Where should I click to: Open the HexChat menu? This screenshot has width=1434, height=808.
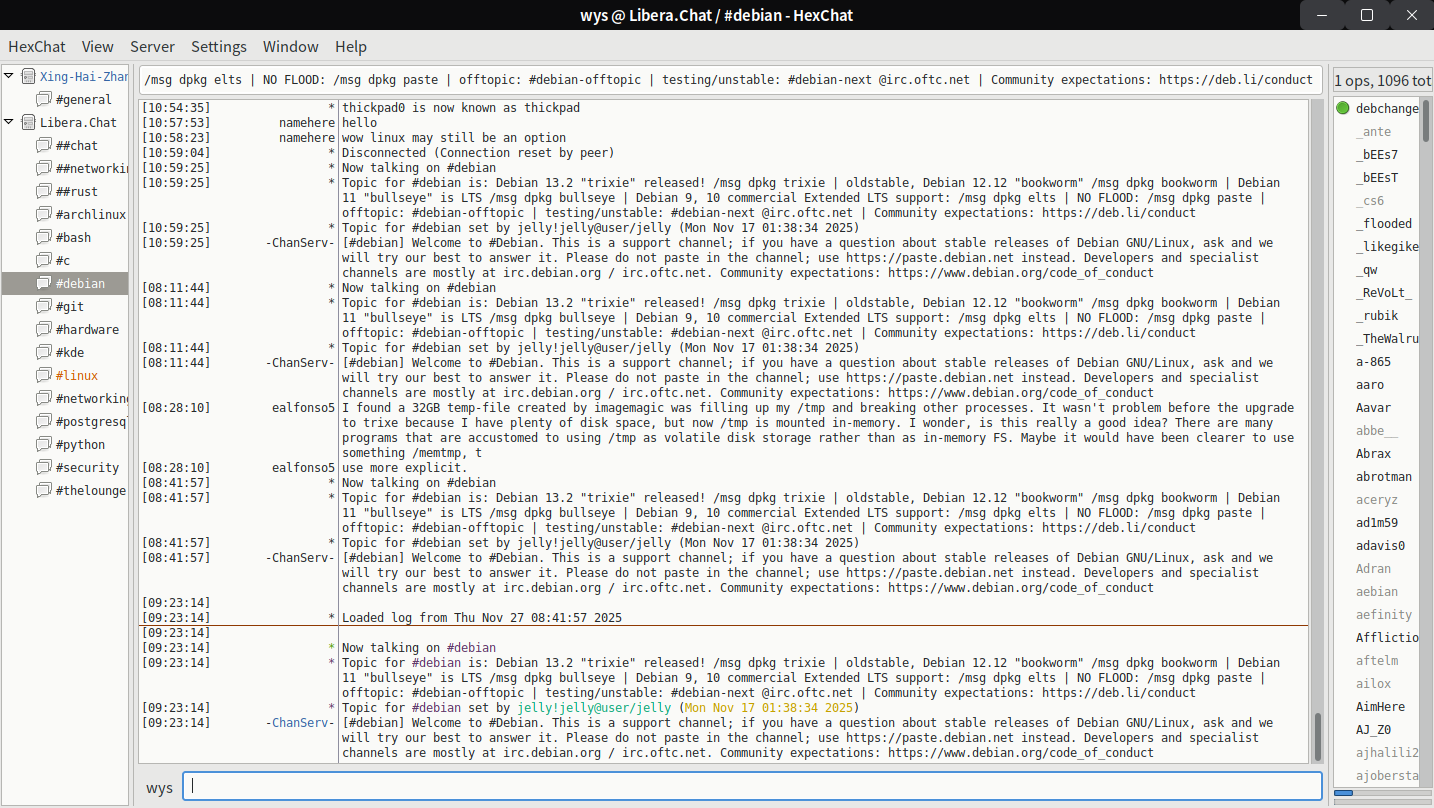[x=37, y=47]
